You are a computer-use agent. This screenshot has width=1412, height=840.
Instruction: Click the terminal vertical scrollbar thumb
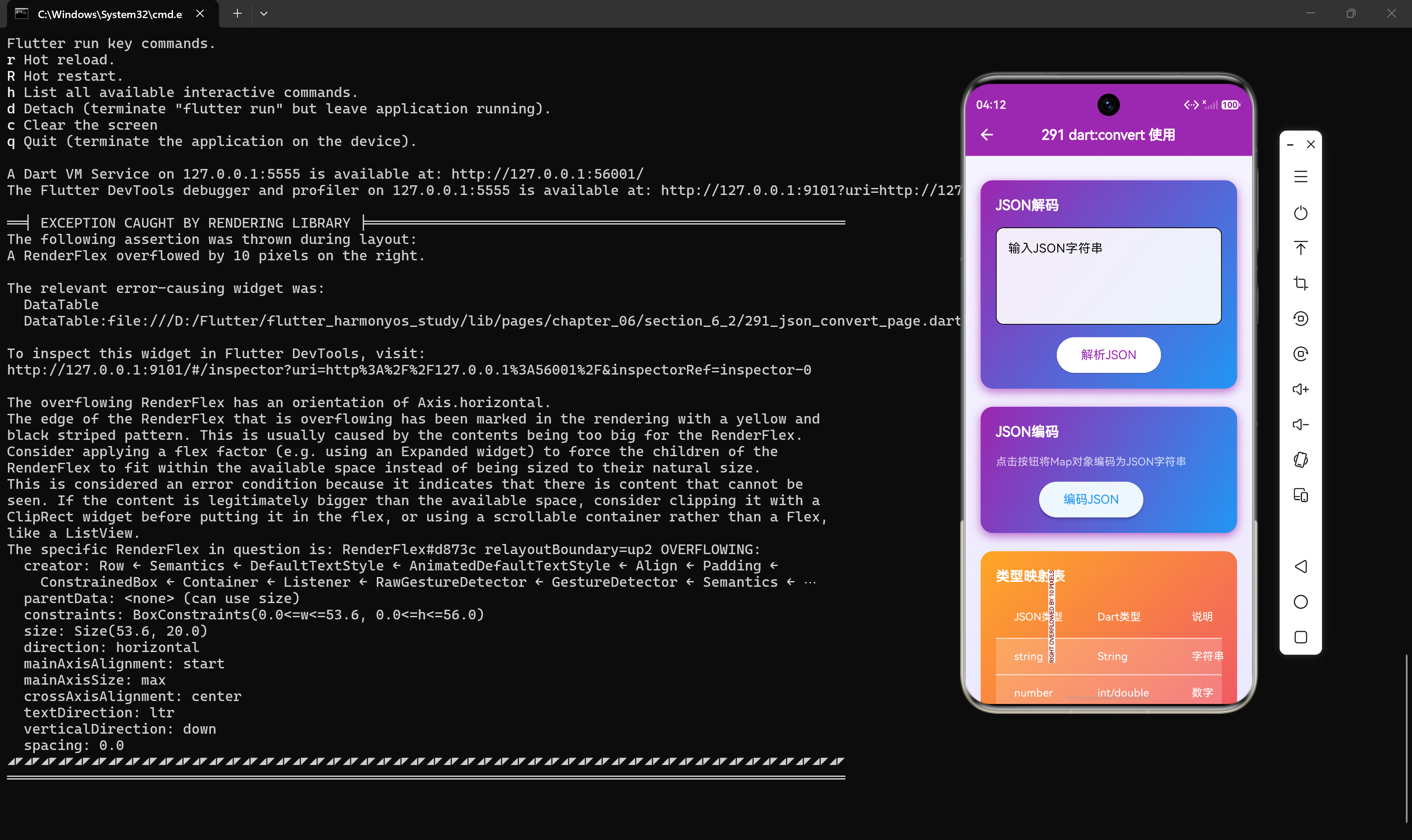[x=1406, y=738]
